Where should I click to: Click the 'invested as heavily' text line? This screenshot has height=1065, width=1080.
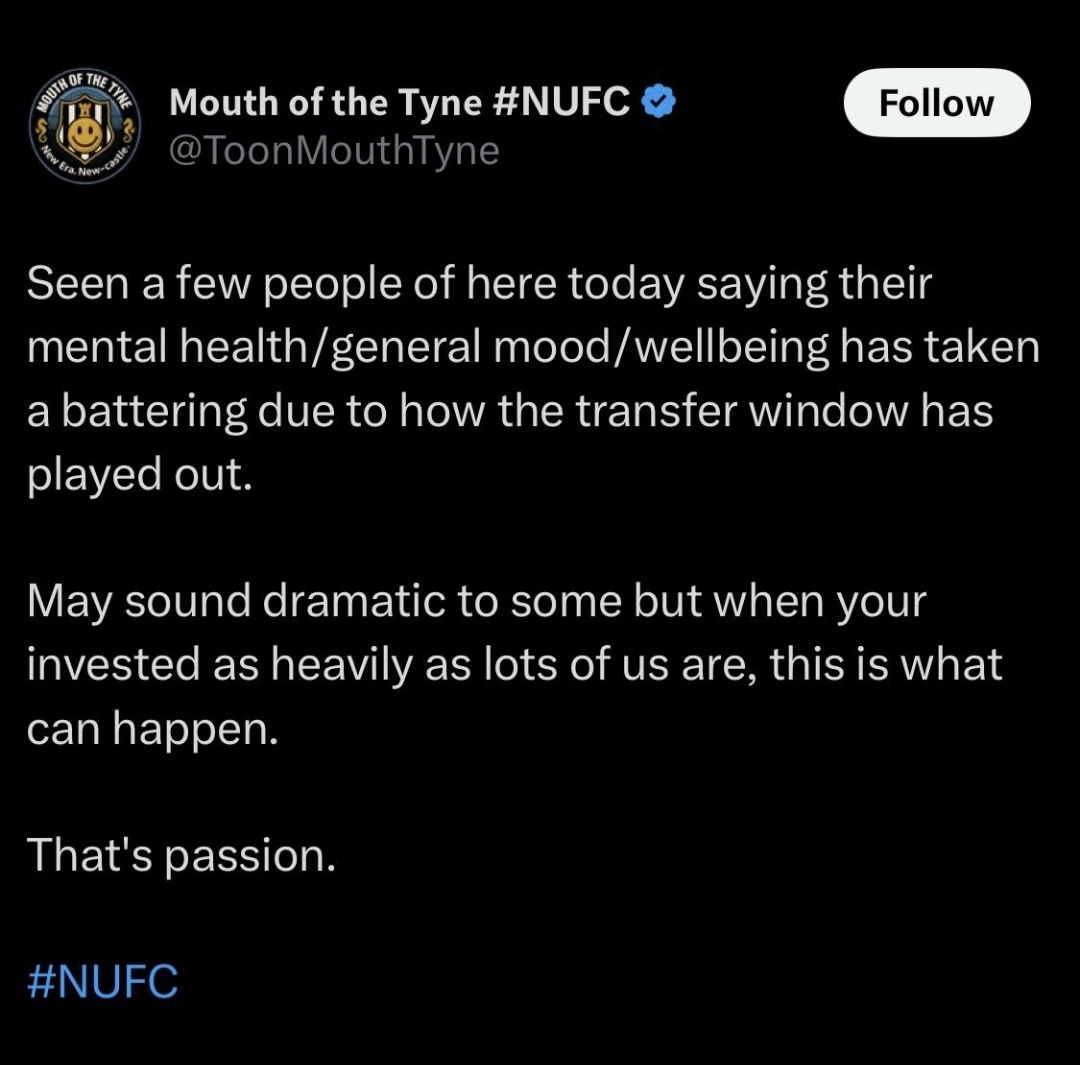coord(515,665)
